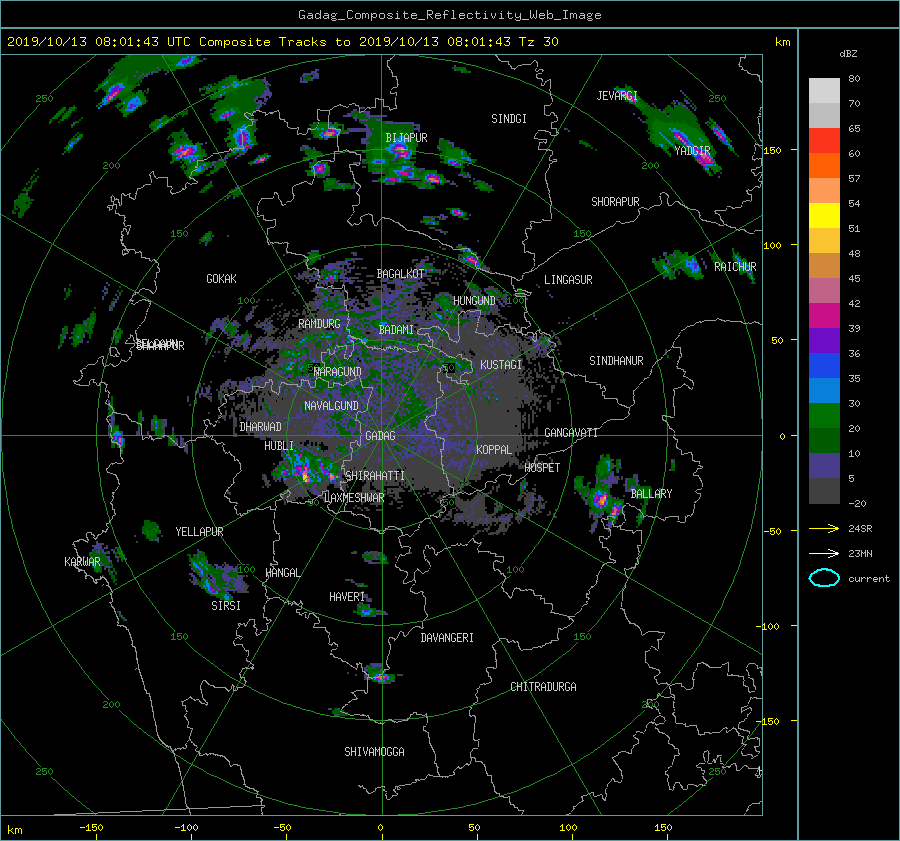Click the Gadag_Composite_Reflectivity_Web_Image title
The image size is (900, 841).
click(x=449, y=15)
